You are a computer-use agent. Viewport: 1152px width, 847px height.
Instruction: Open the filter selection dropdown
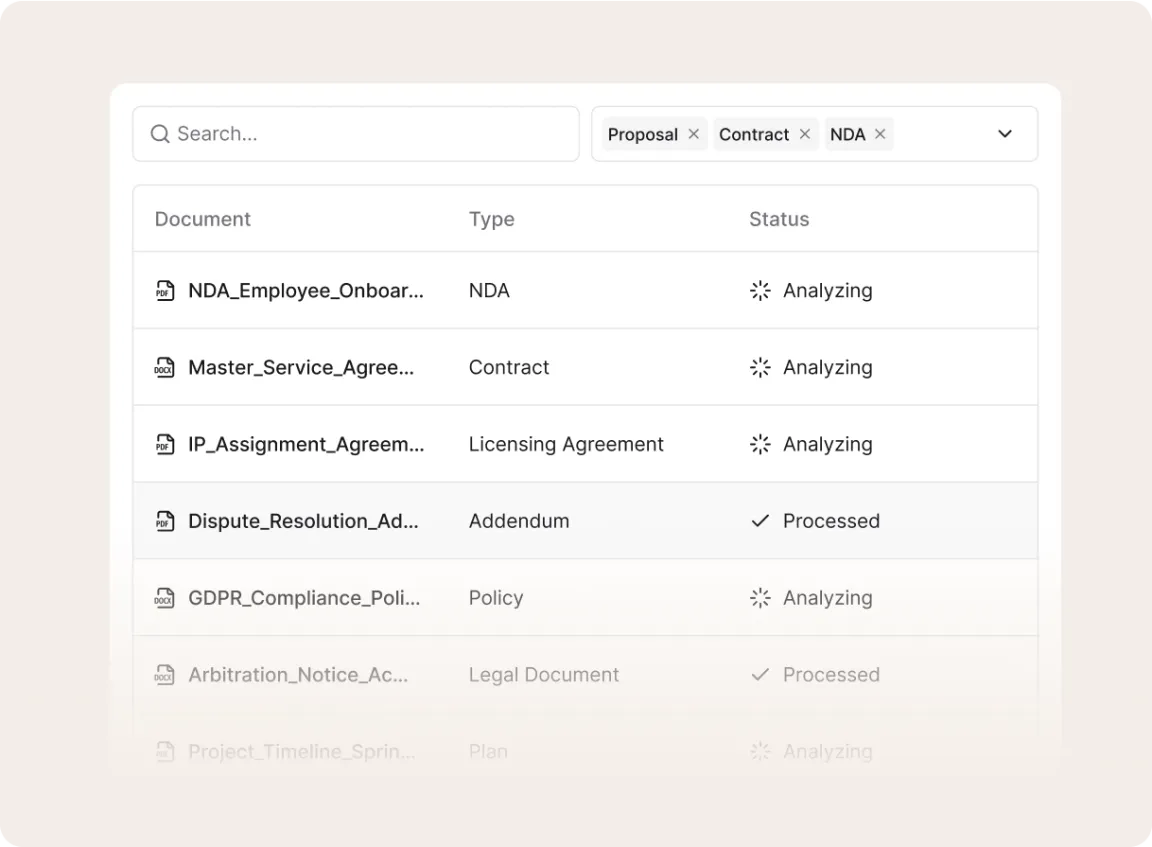[x=1005, y=133]
